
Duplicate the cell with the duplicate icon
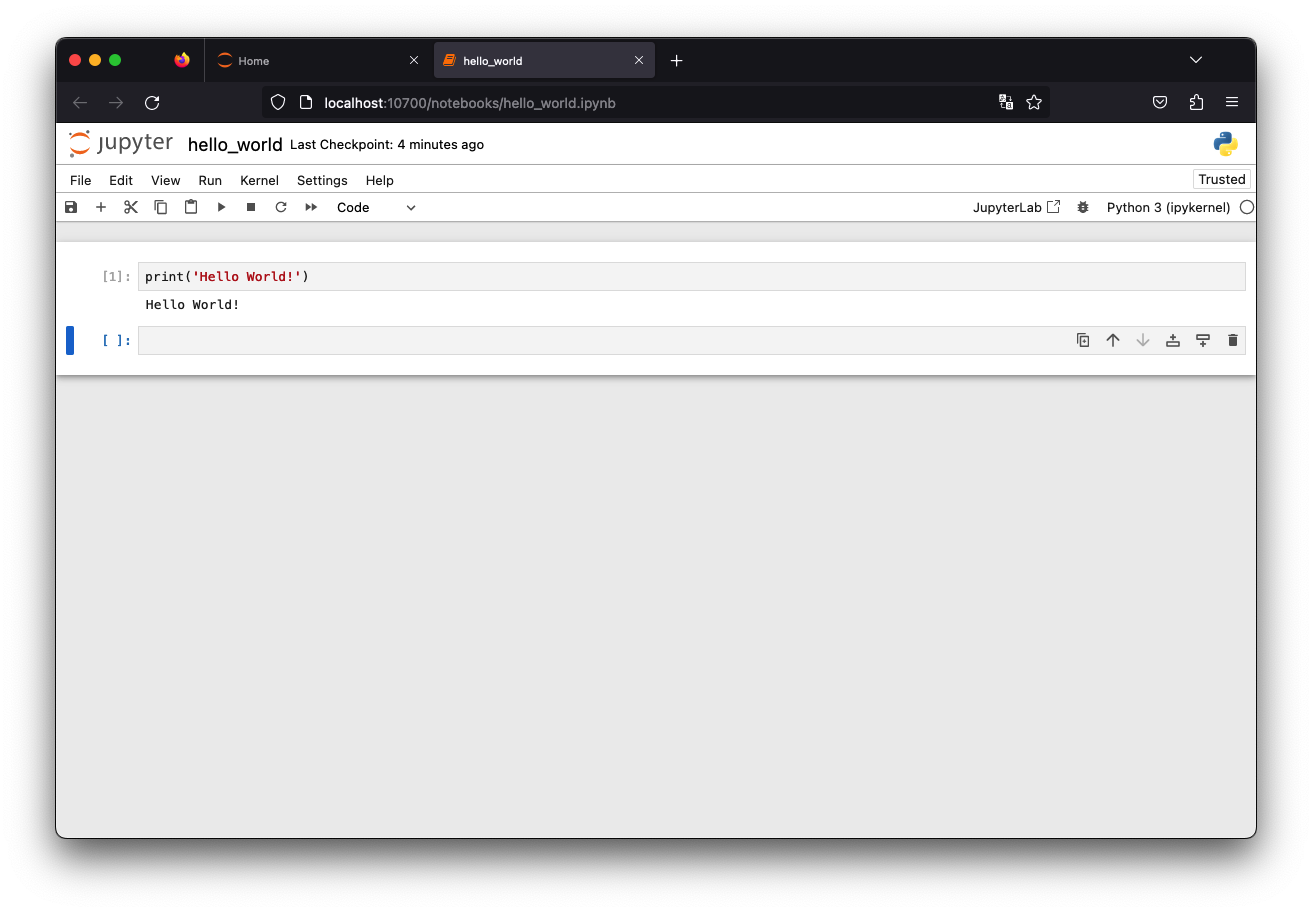1083,340
